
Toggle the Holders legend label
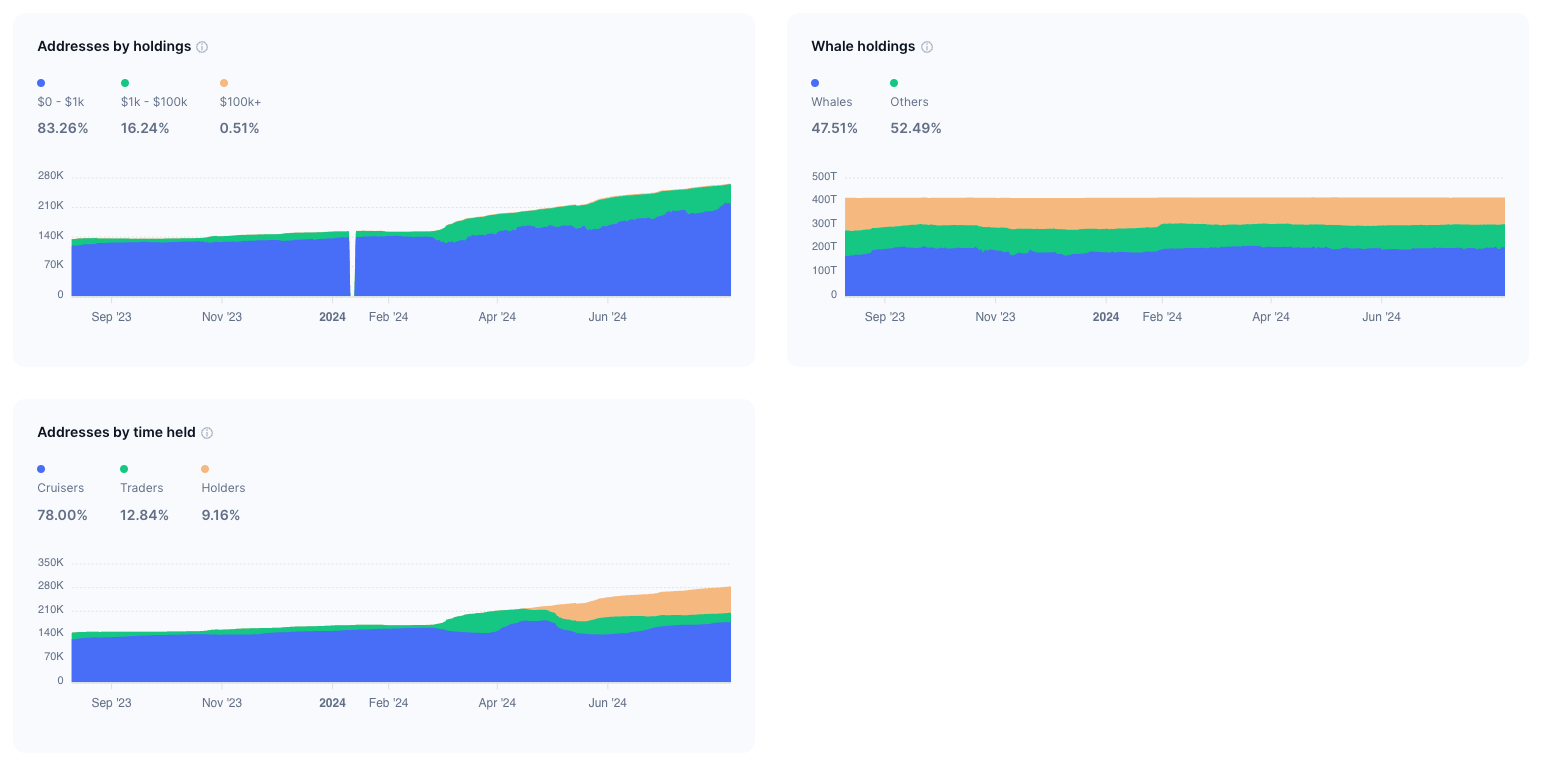click(223, 488)
